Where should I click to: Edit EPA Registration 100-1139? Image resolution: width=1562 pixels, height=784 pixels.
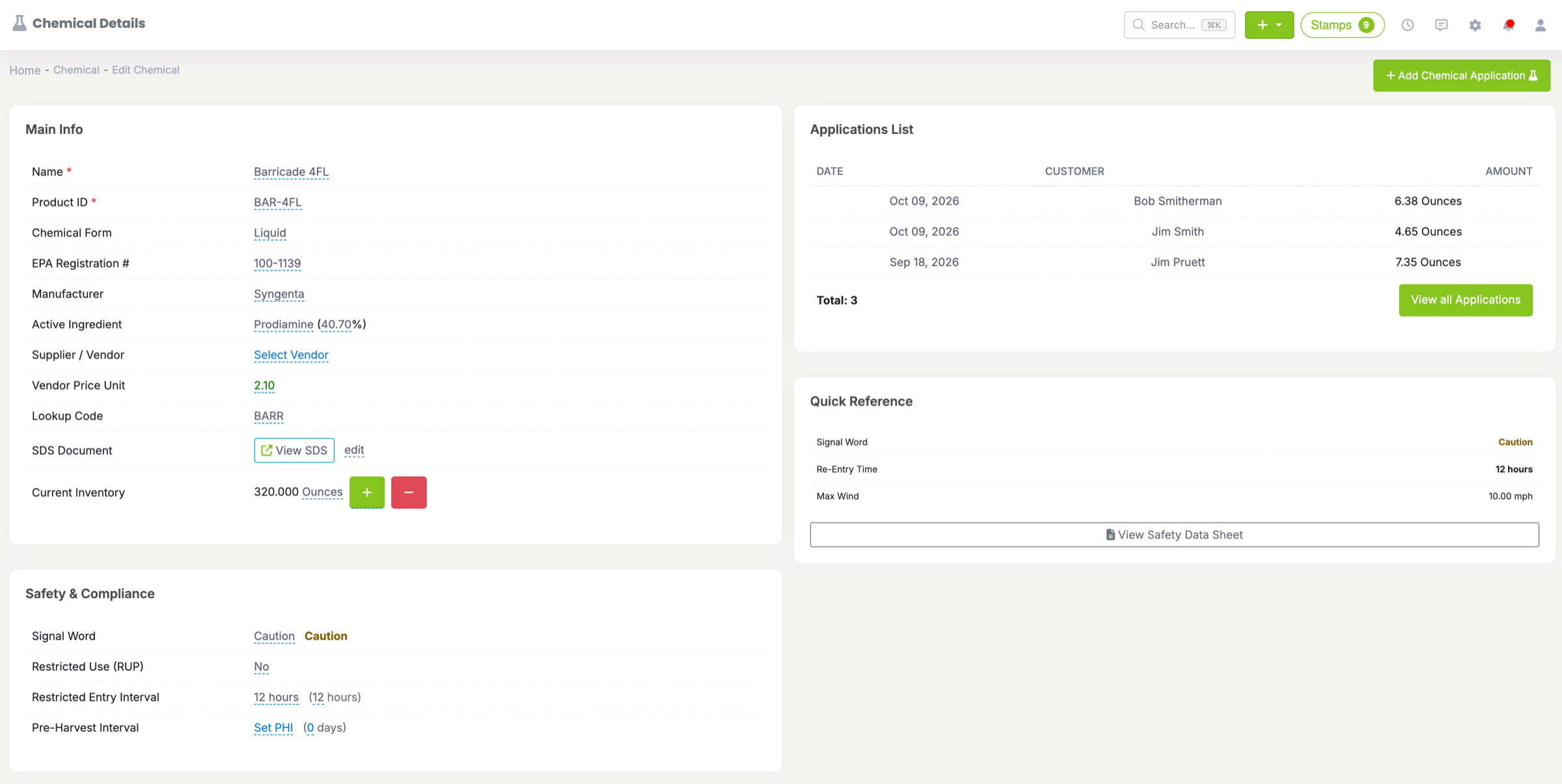pos(277,264)
